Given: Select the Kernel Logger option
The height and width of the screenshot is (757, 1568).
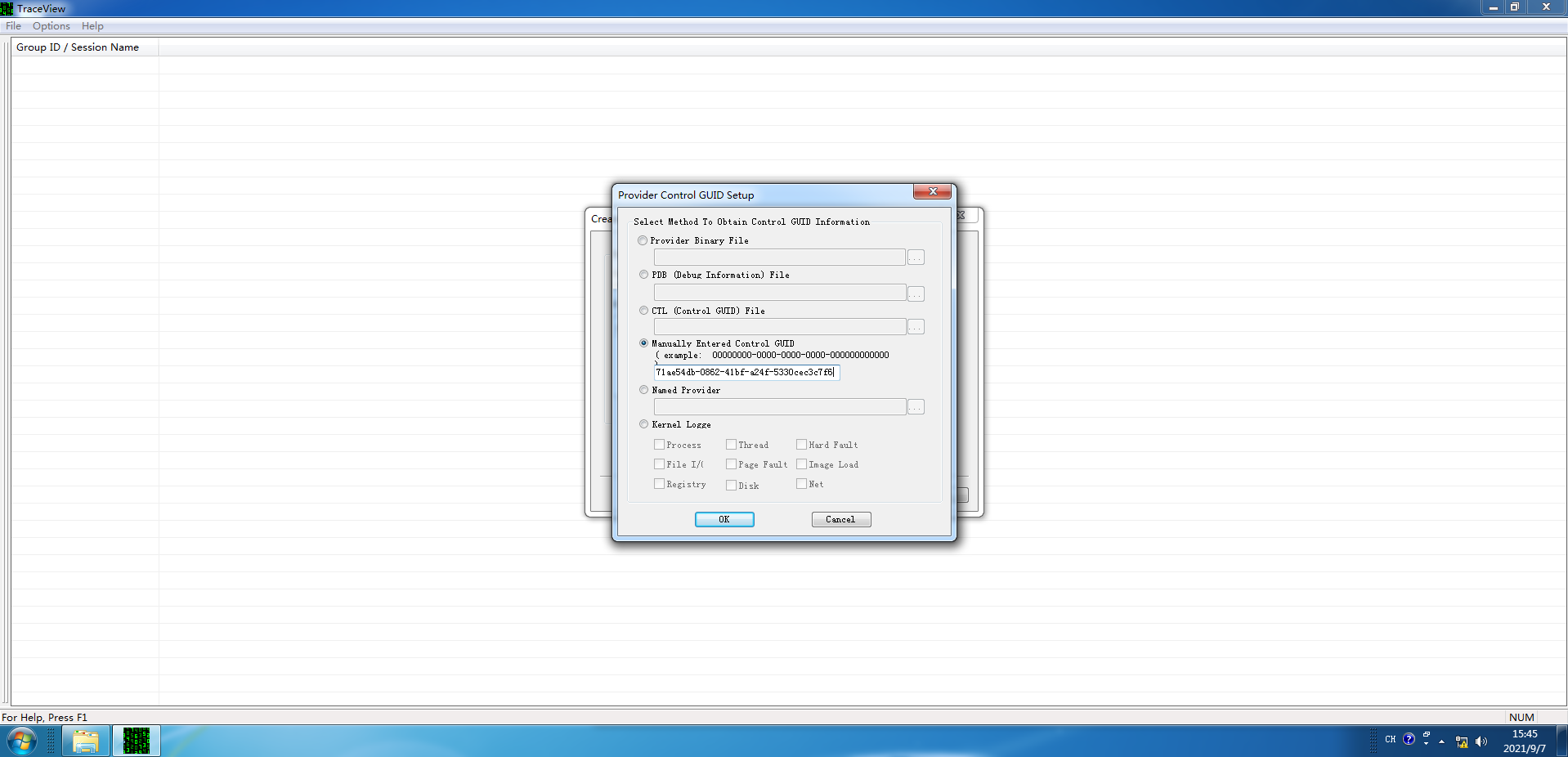Looking at the screenshot, I should point(643,424).
